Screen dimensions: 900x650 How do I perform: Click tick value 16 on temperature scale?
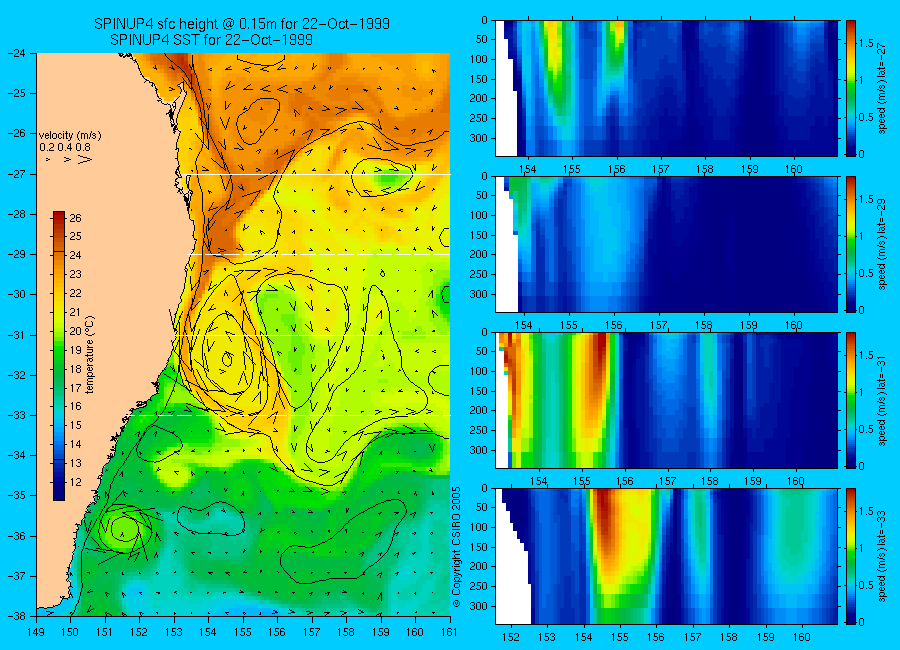click(x=75, y=407)
